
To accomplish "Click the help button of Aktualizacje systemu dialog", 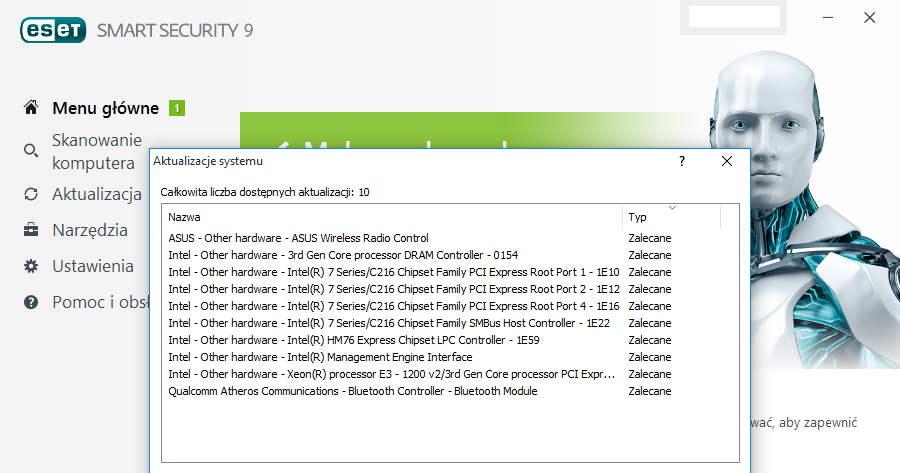I will 681,161.
